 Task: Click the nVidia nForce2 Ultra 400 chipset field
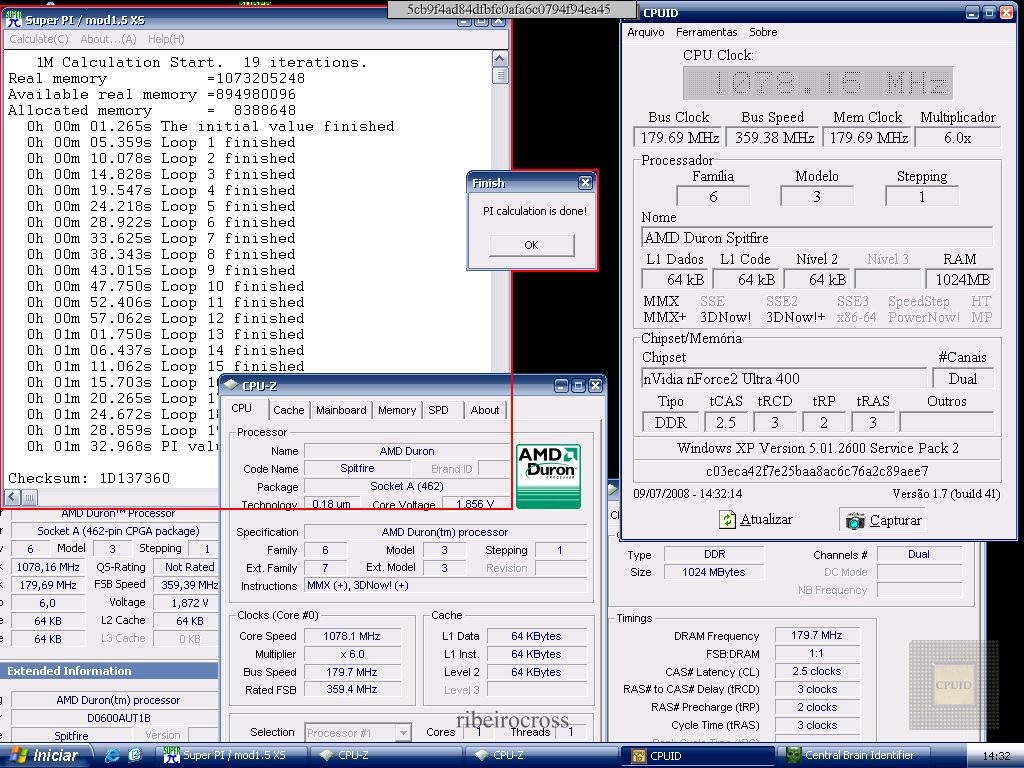[x=784, y=379]
